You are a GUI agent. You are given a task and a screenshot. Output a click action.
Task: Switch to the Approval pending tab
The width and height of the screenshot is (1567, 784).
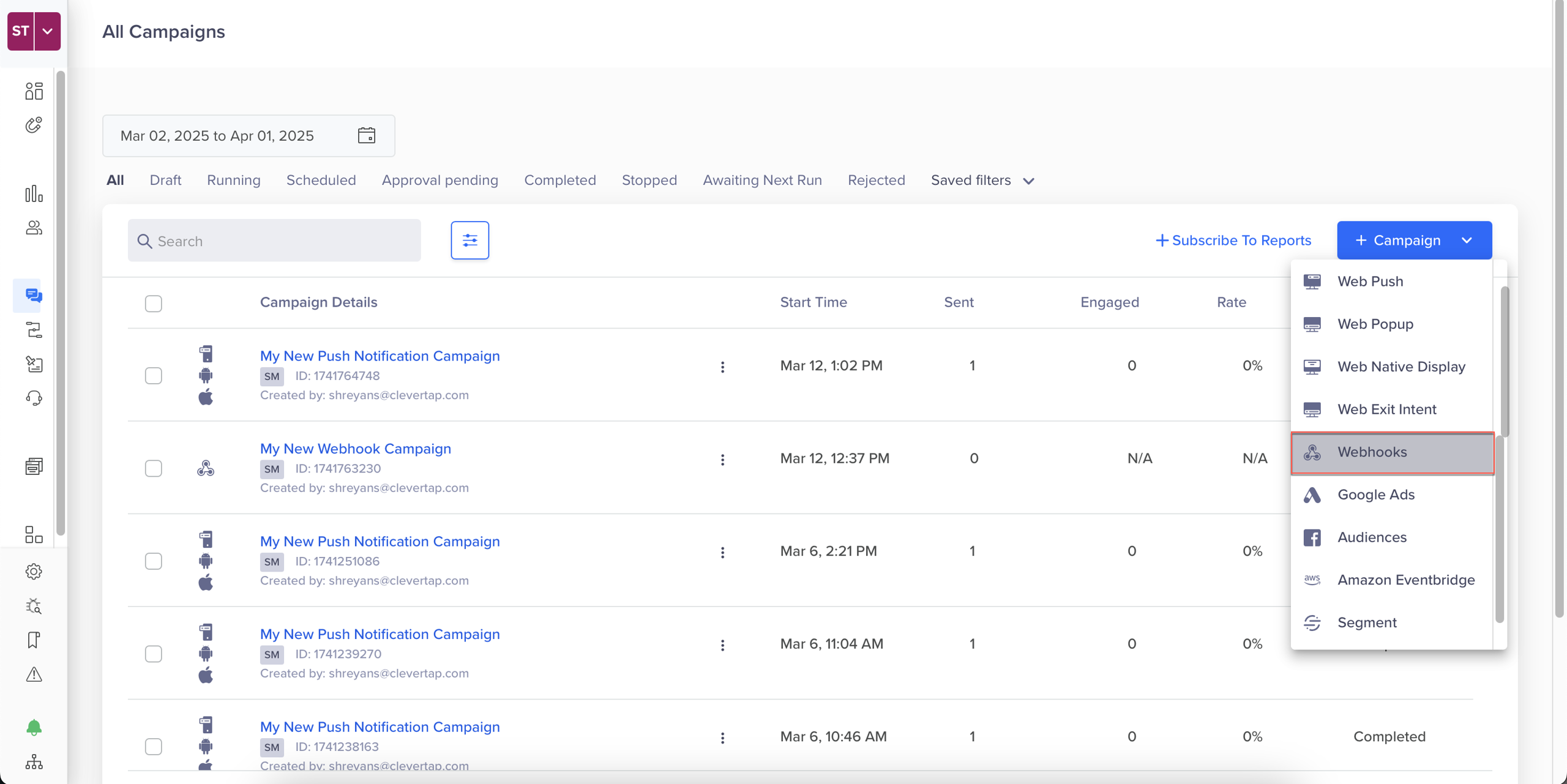(439, 180)
